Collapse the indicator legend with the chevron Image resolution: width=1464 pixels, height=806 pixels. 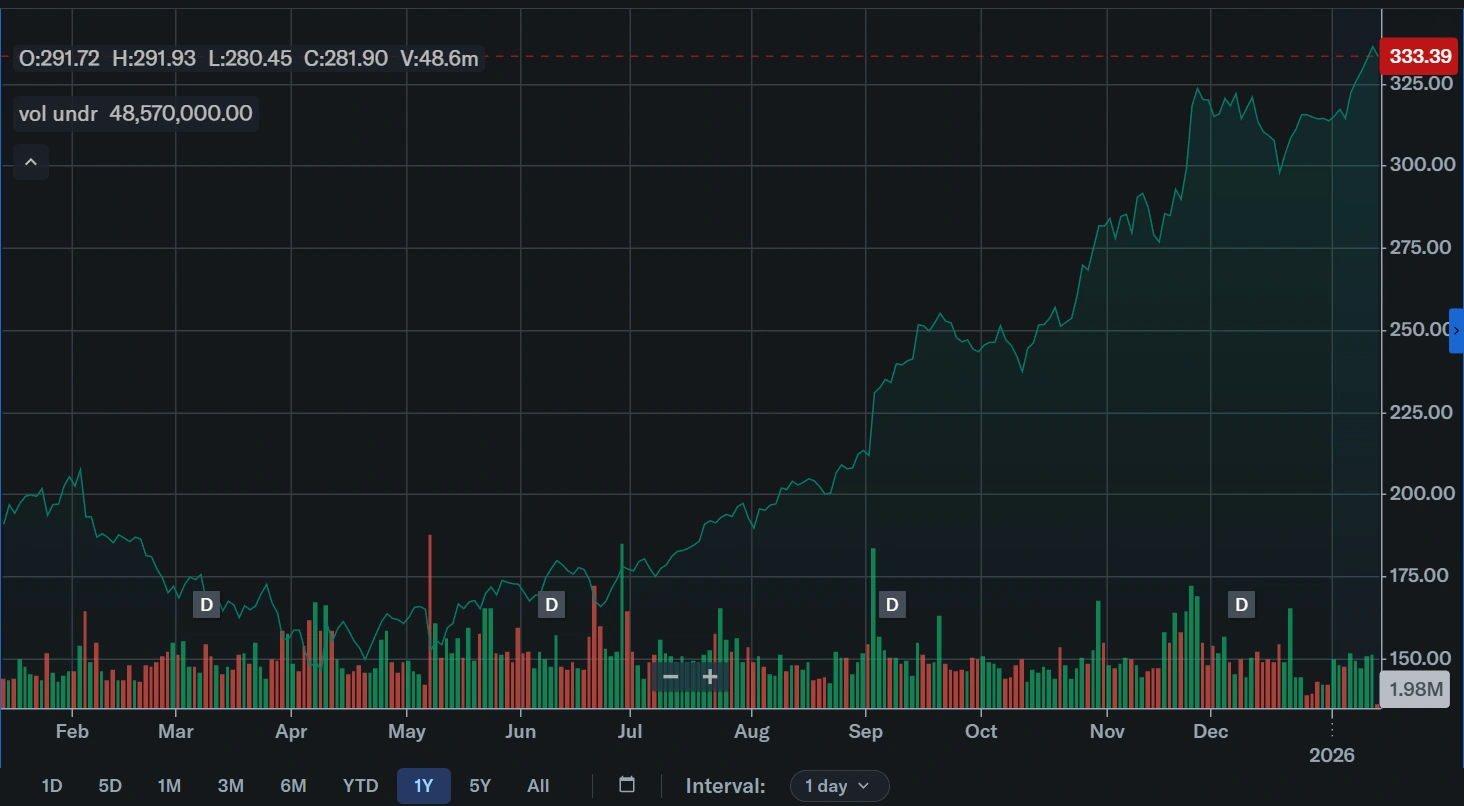tap(31, 162)
